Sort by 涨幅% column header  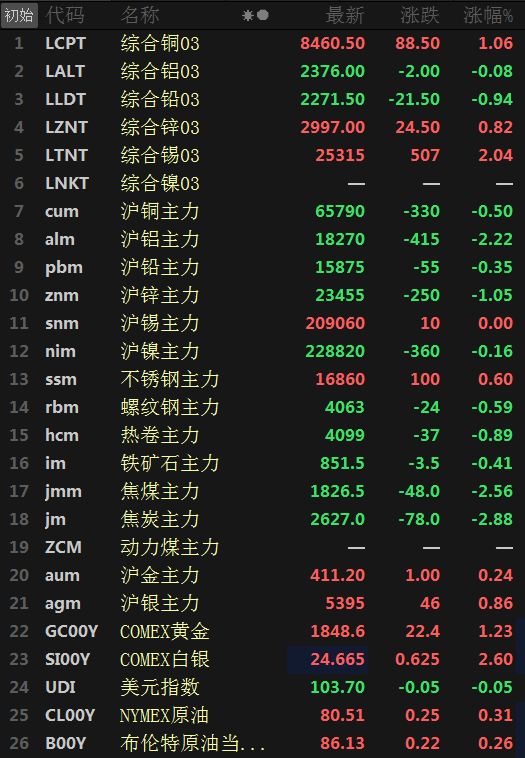[488, 15]
